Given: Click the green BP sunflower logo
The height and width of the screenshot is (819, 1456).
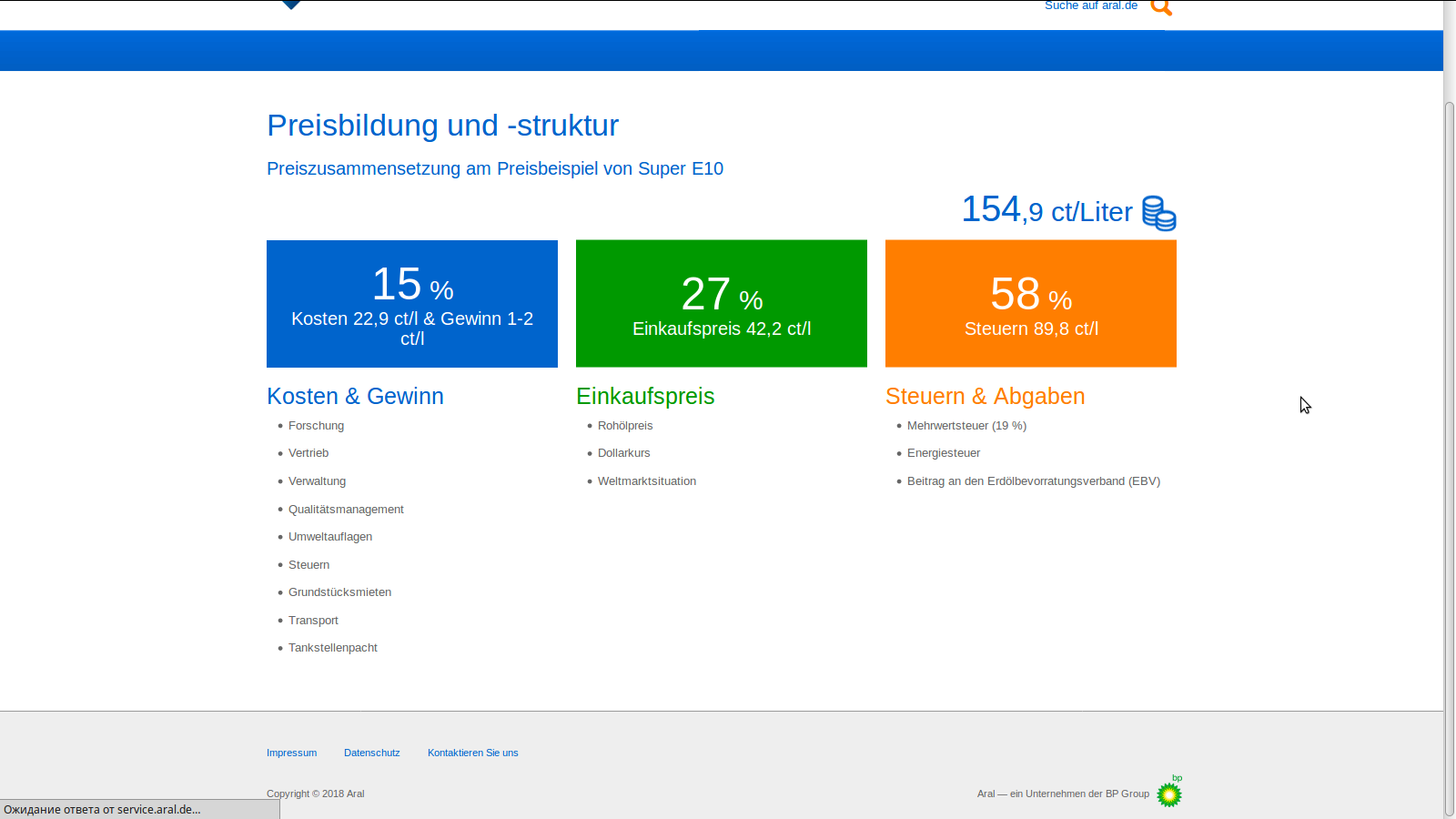Looking at the screenshot, I should coord(1169,794).
